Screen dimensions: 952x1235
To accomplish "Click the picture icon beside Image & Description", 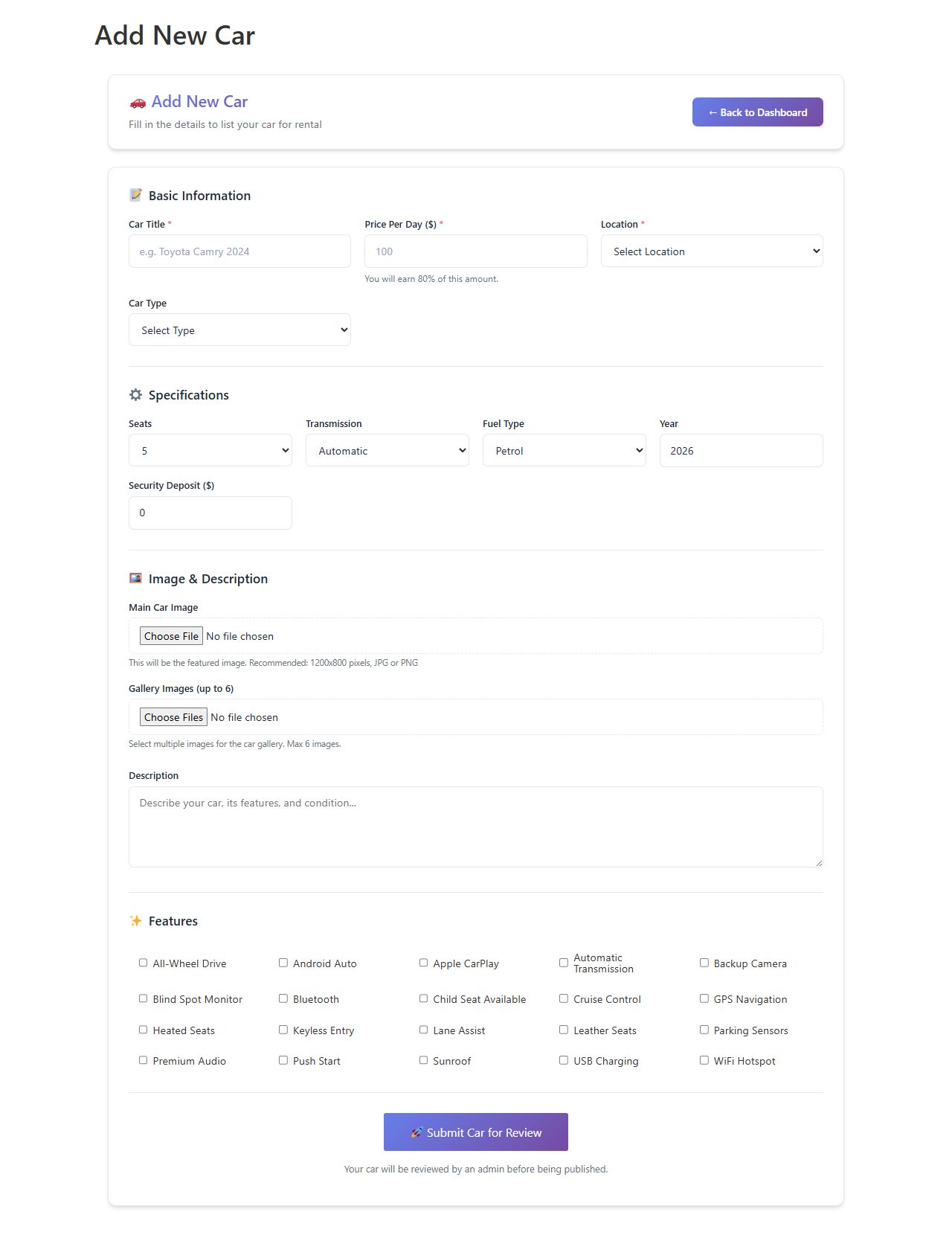I will pyautogui.click(x=135, y=578).
